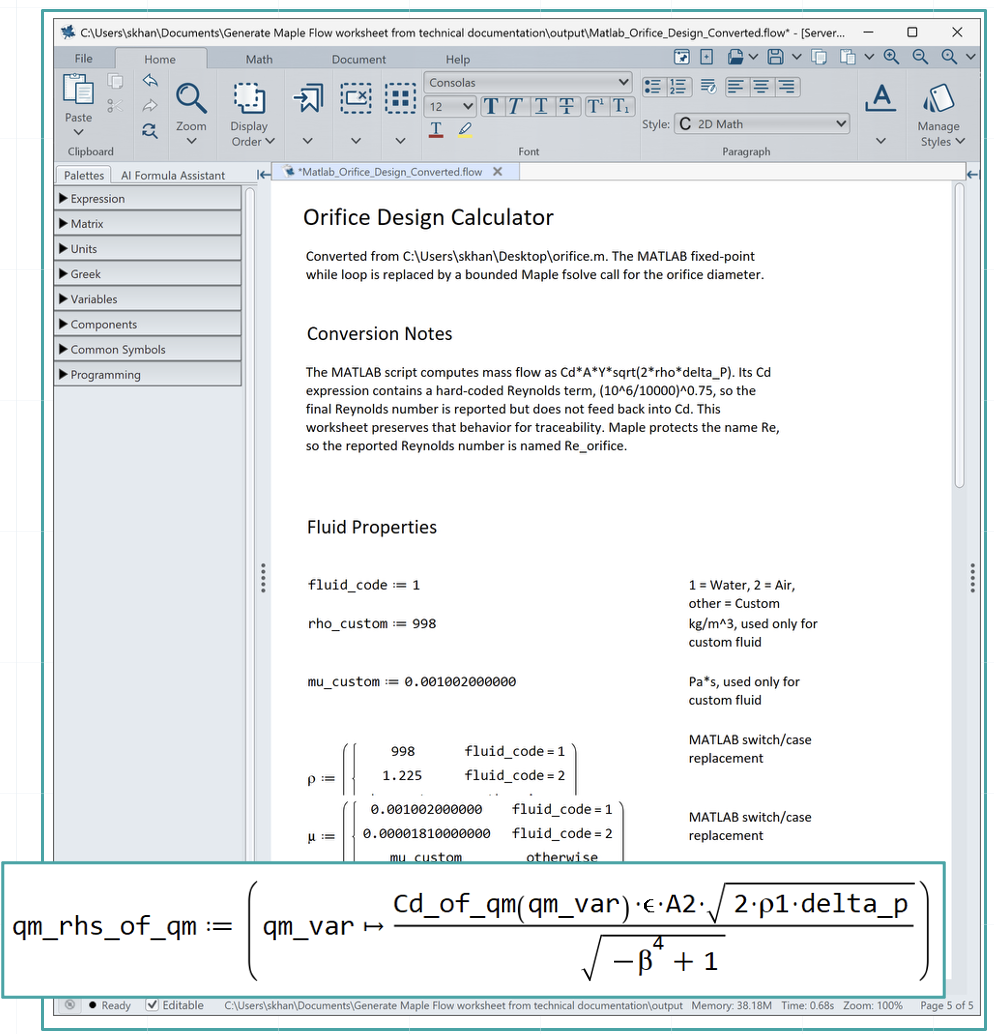Click the save floppy disk icon
This screenshot has width=994, height=1034.
(x=776, y=57)
